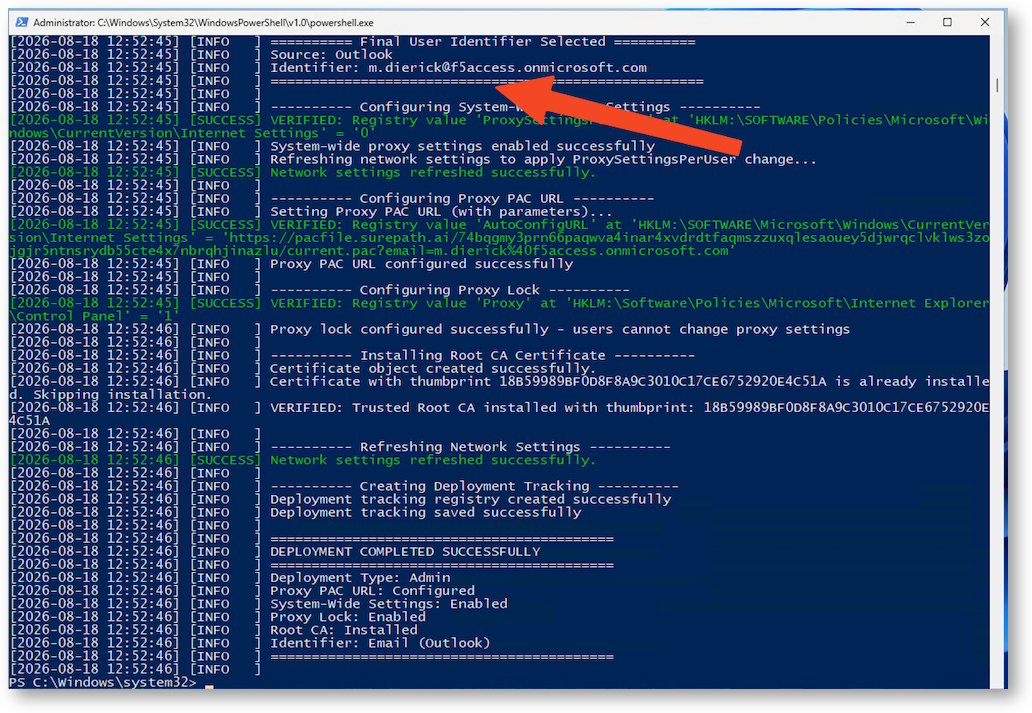Click 'Certificate object created successfully.' line
Viewport: 1032px width, 713px height.
pos(432,369)
